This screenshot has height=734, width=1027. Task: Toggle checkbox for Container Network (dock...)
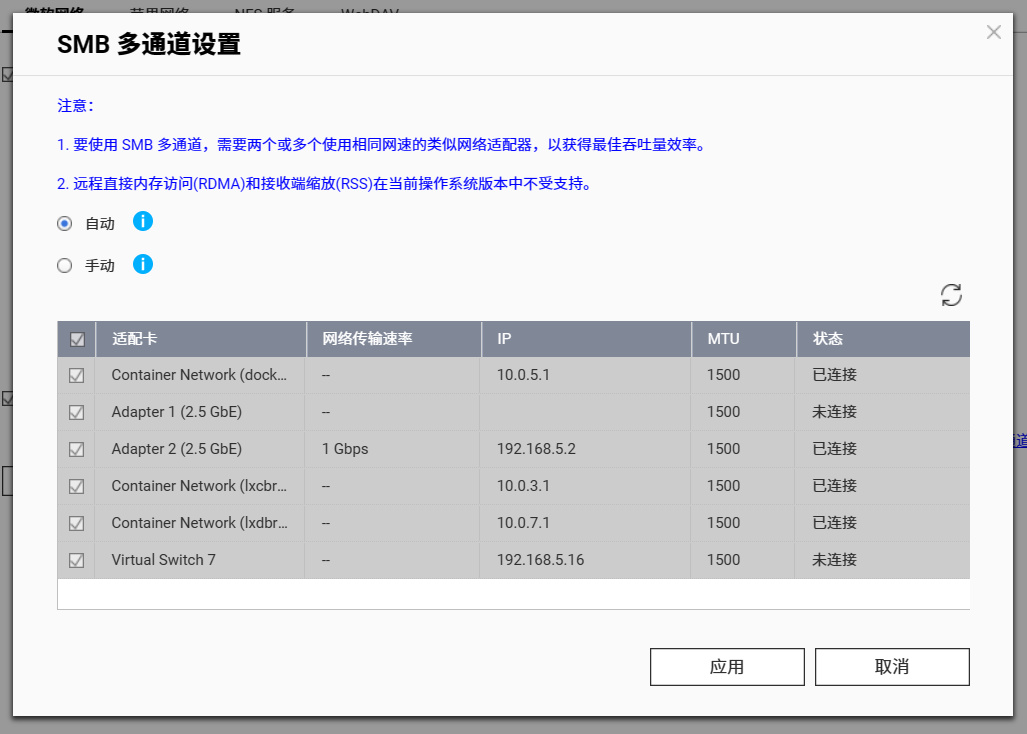pos(77,375)
